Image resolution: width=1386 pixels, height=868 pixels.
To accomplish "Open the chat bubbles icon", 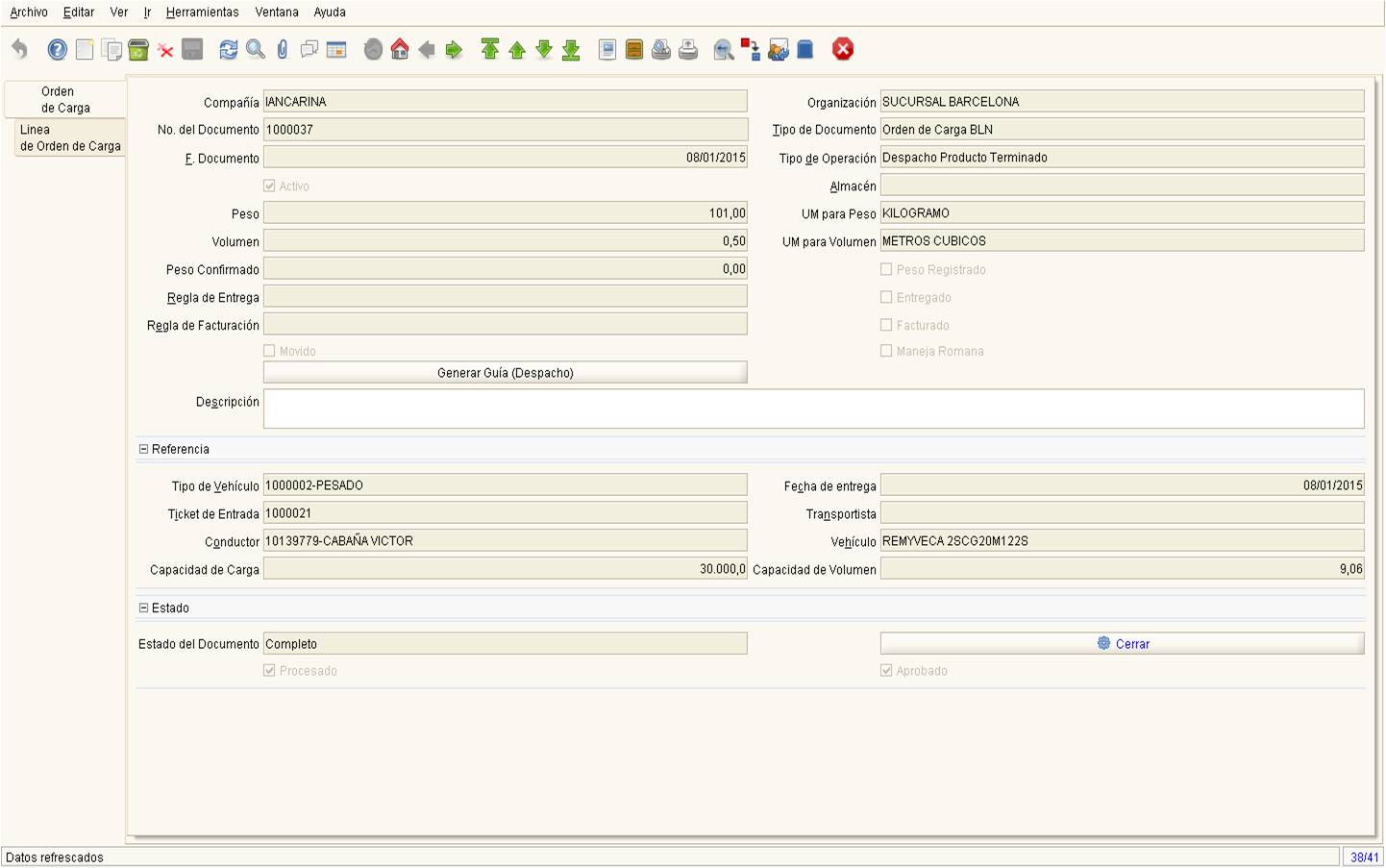I will (309, 49).
